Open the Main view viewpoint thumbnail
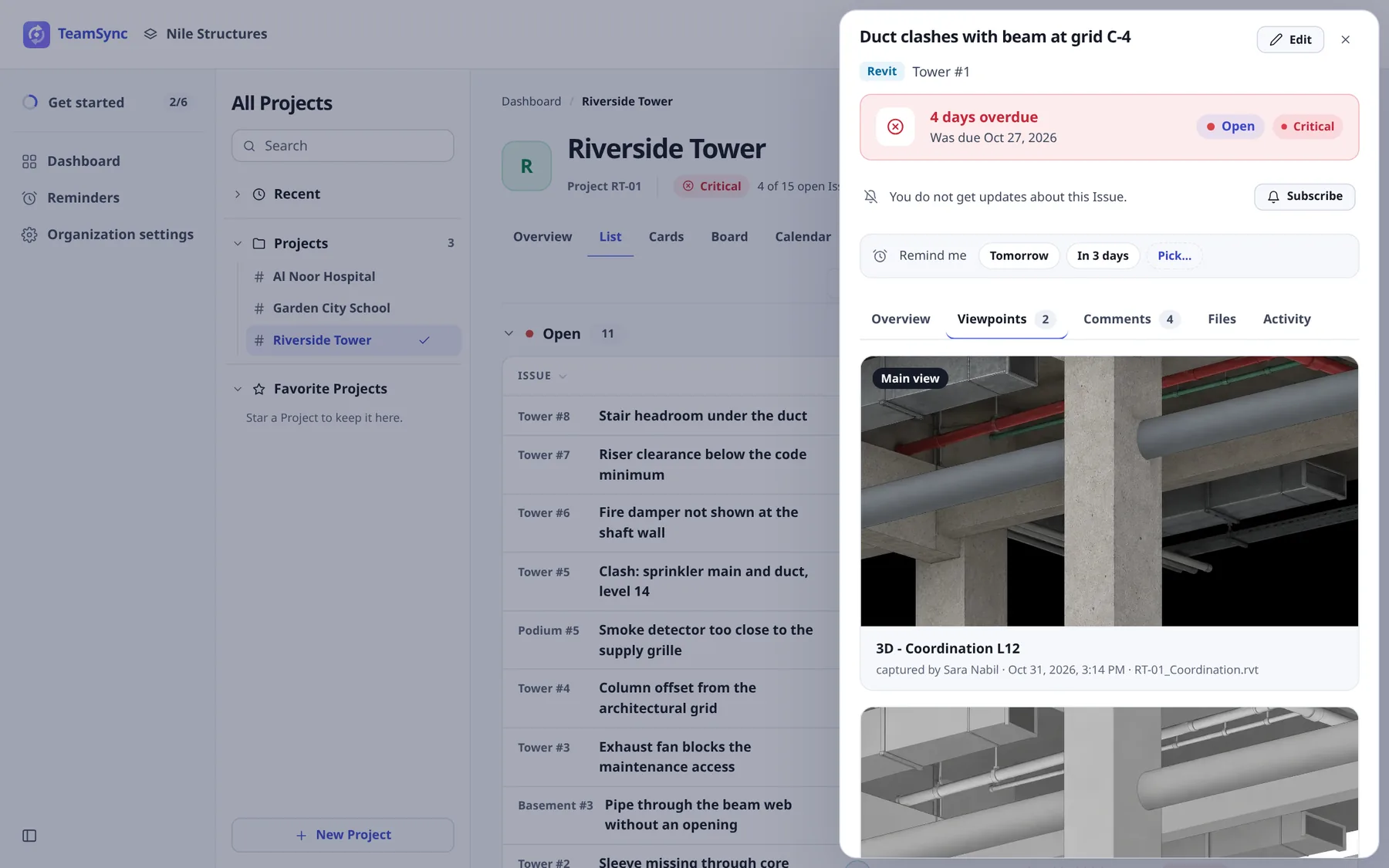The width and height of the screenshot is (1389, 868). pos(1109,491)
